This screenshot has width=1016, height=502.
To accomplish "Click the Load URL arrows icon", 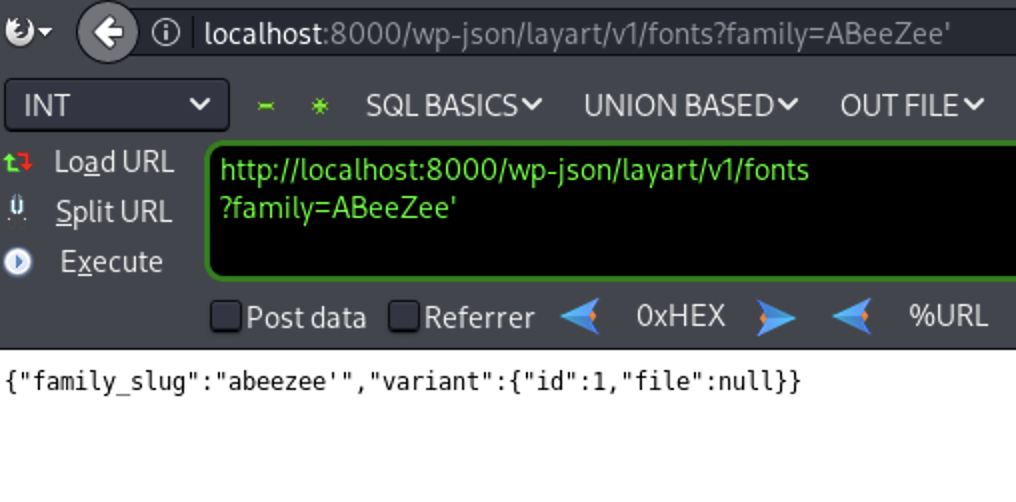I will pos(18,162).
